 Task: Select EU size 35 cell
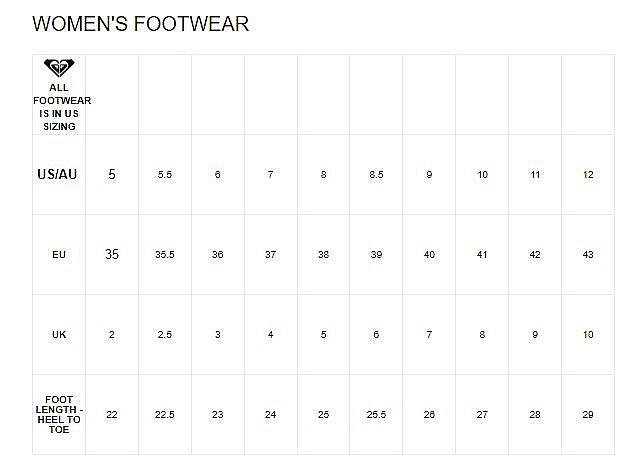point(112,254)
